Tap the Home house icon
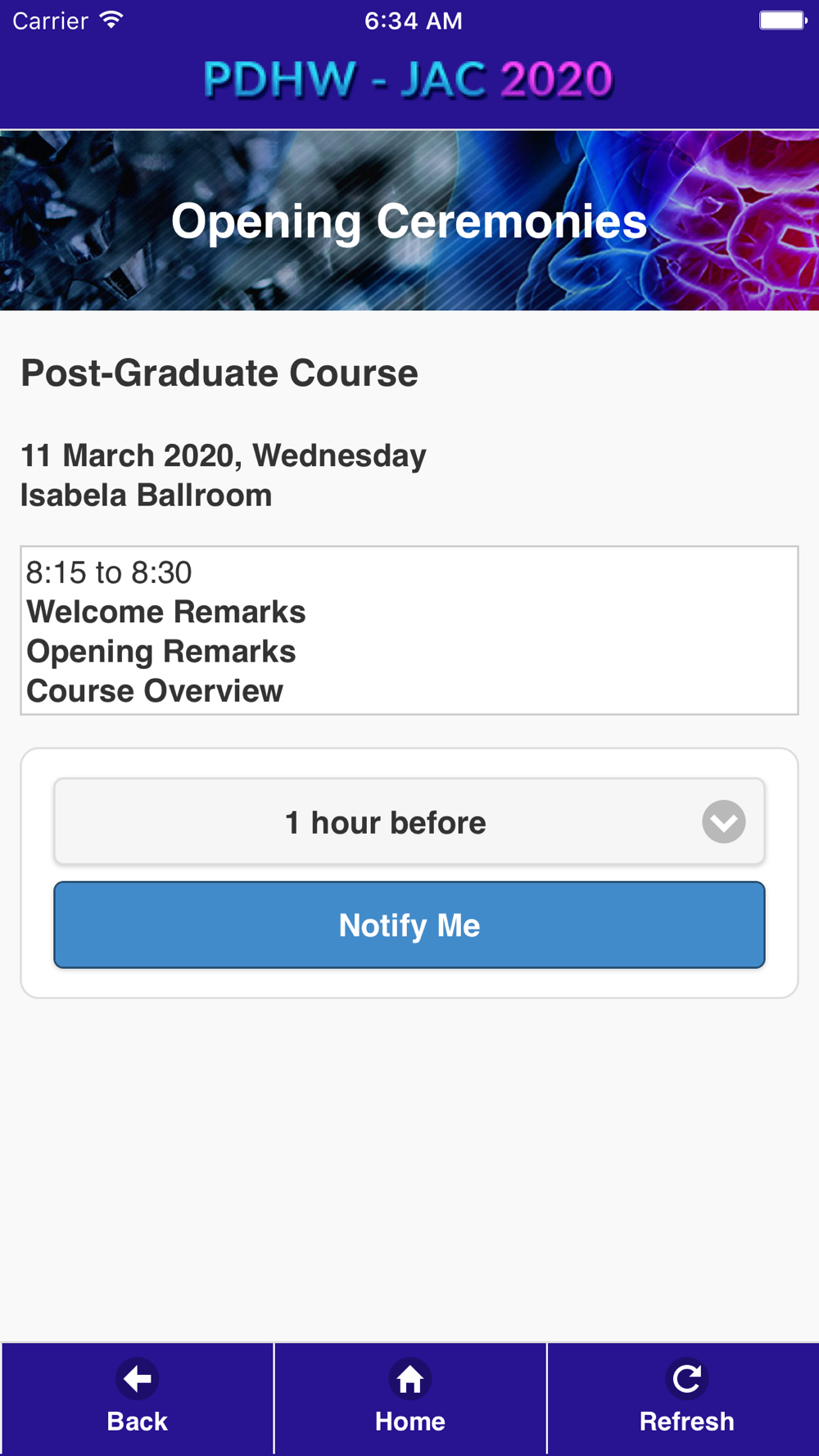 pos(409,1380)
